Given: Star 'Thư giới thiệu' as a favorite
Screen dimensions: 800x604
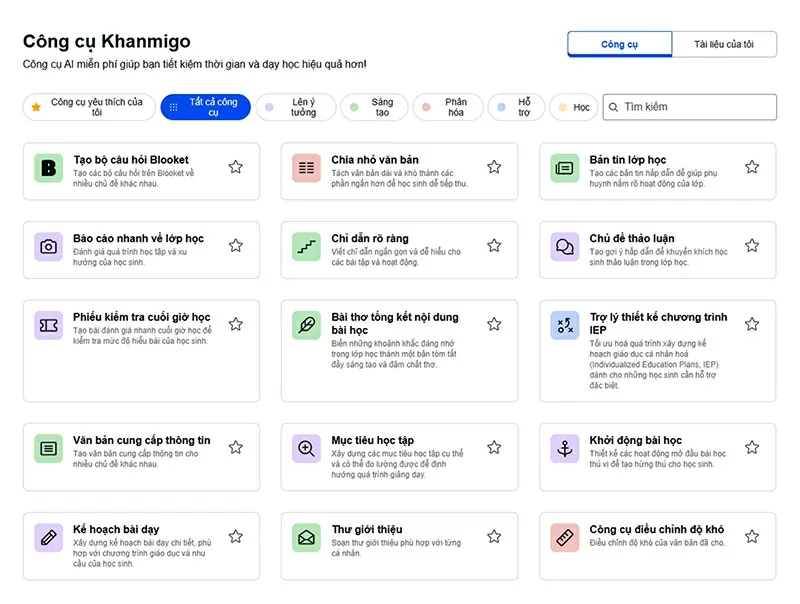Looking at the screenshot, I should [493, 536].
